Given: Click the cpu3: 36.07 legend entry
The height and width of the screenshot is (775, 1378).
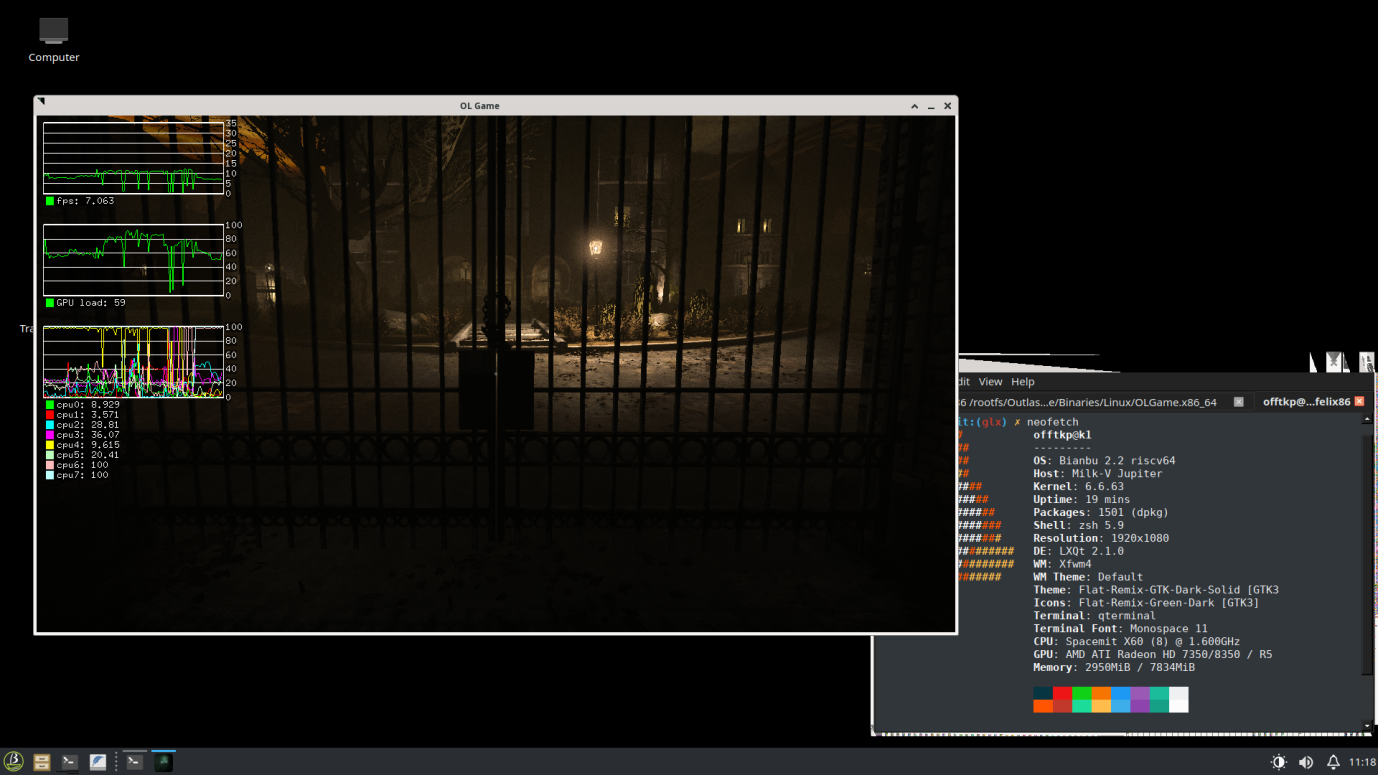Looking at the screenshot, I should click(x=83, y=435).
